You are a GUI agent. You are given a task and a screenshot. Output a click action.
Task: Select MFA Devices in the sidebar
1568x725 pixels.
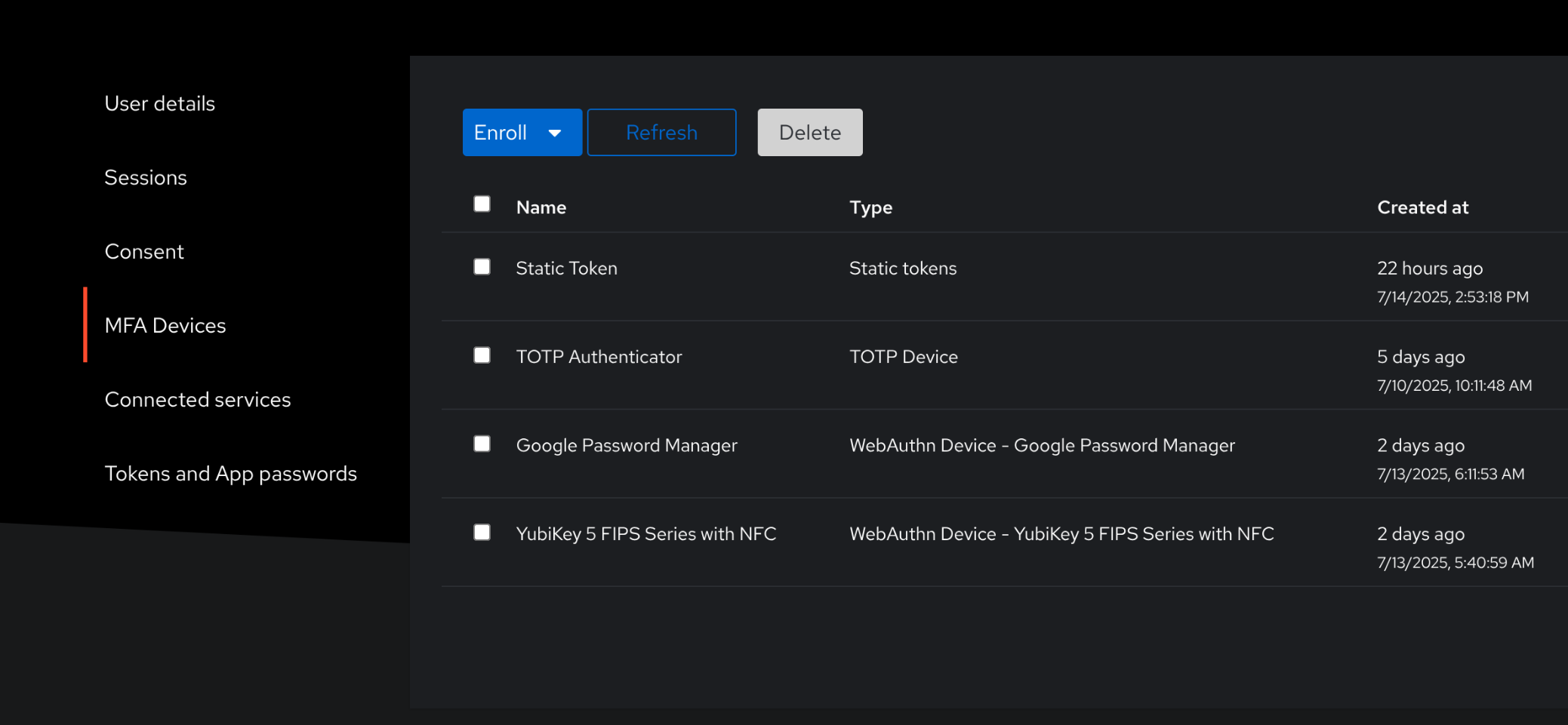point(165,325)
